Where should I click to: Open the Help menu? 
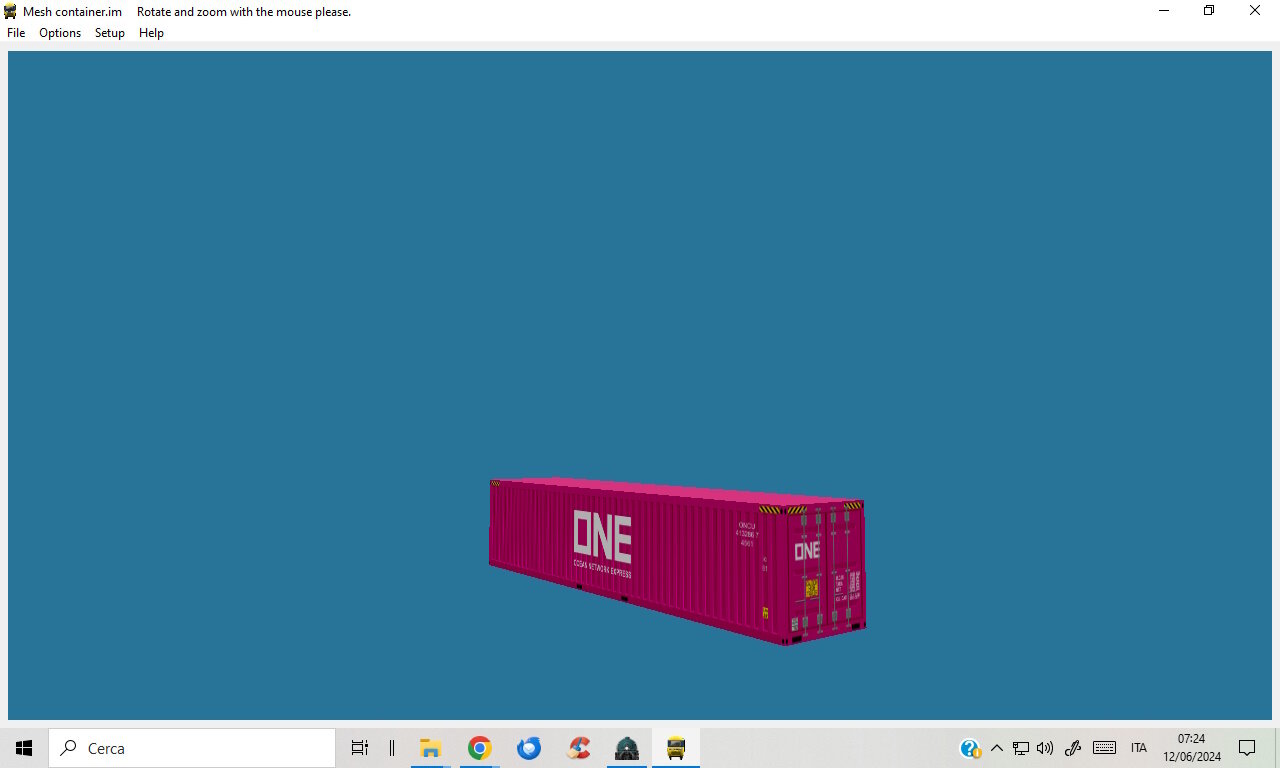[x=151, y=33]
